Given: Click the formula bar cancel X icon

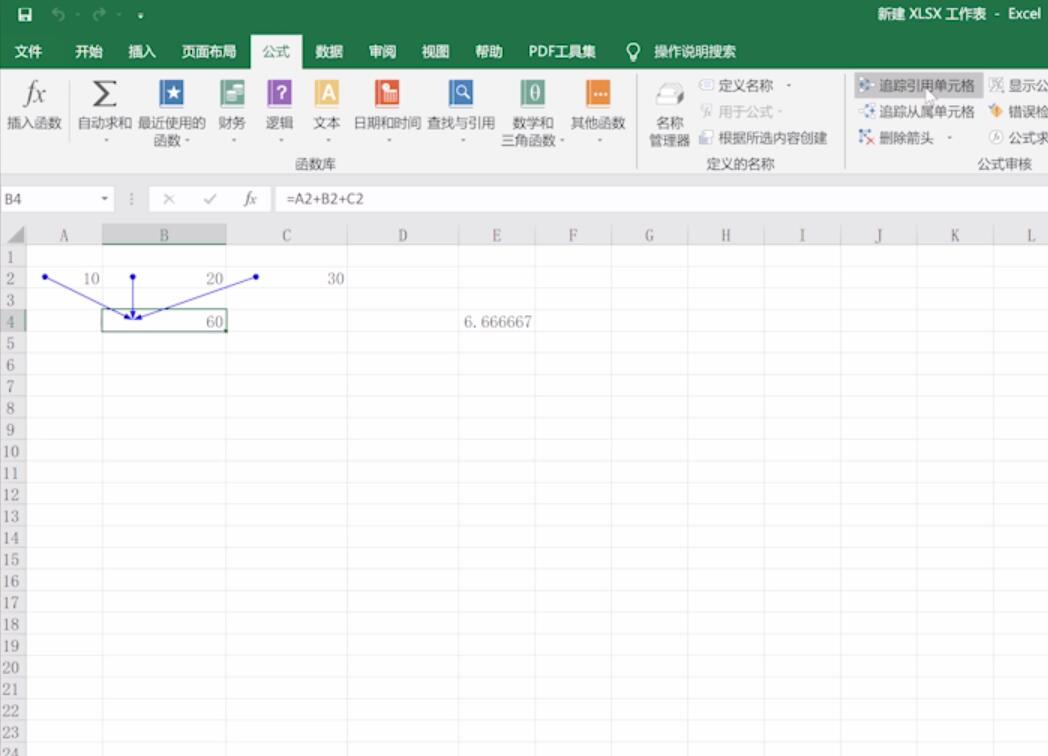Looking at the screenshot, I should 169,199.
